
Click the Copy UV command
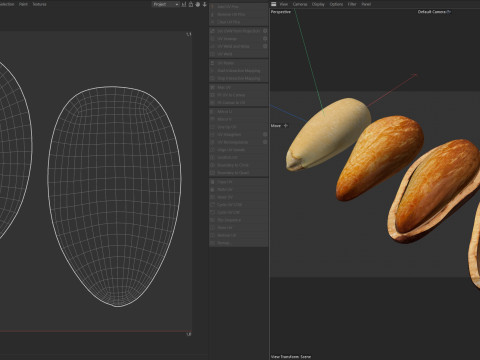pyautogui.click(x=239, y=182)
